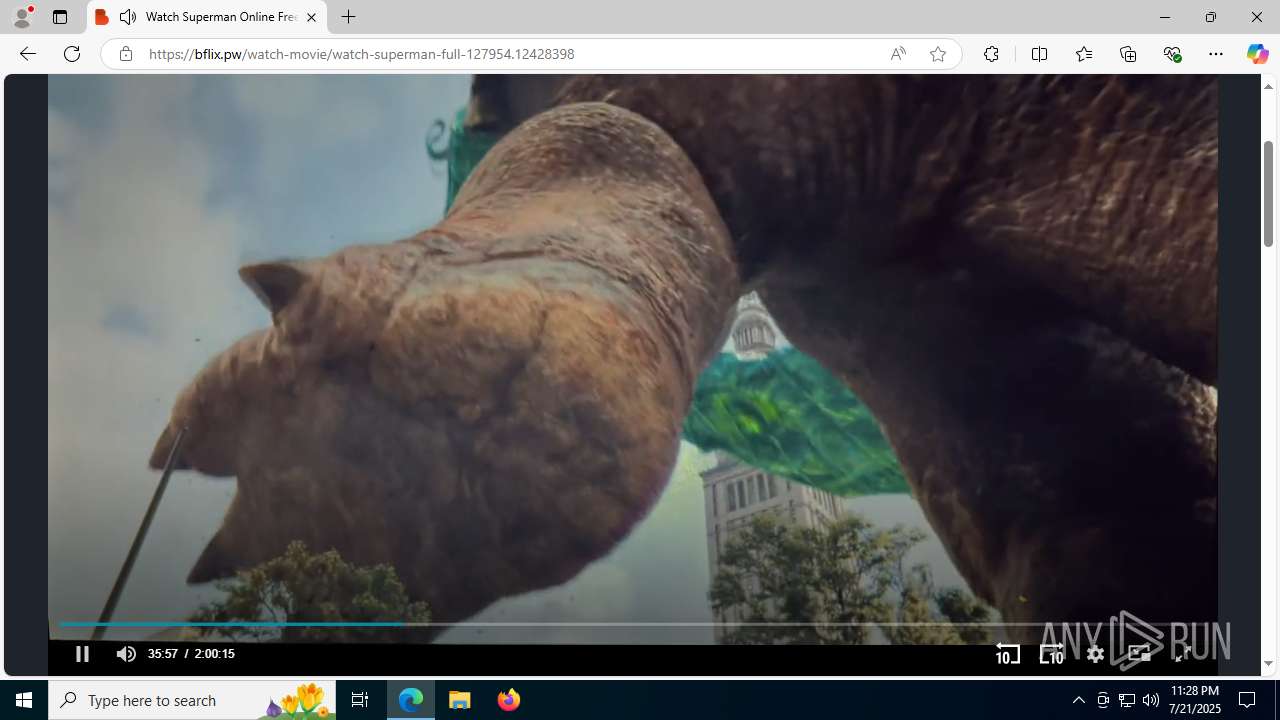Open Edge profile avatar

(x=22, y=17)
